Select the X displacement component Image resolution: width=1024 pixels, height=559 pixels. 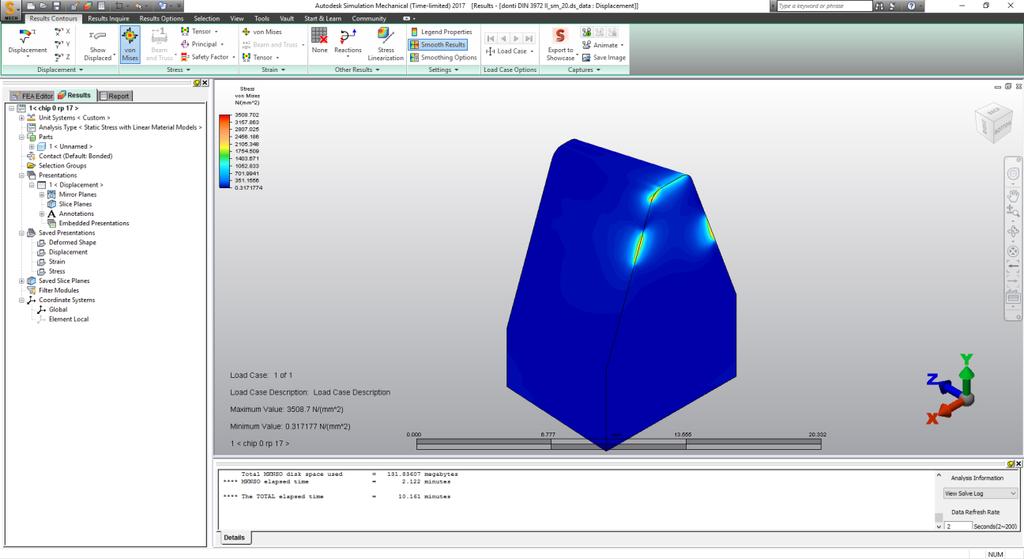(x=63, y=31)
